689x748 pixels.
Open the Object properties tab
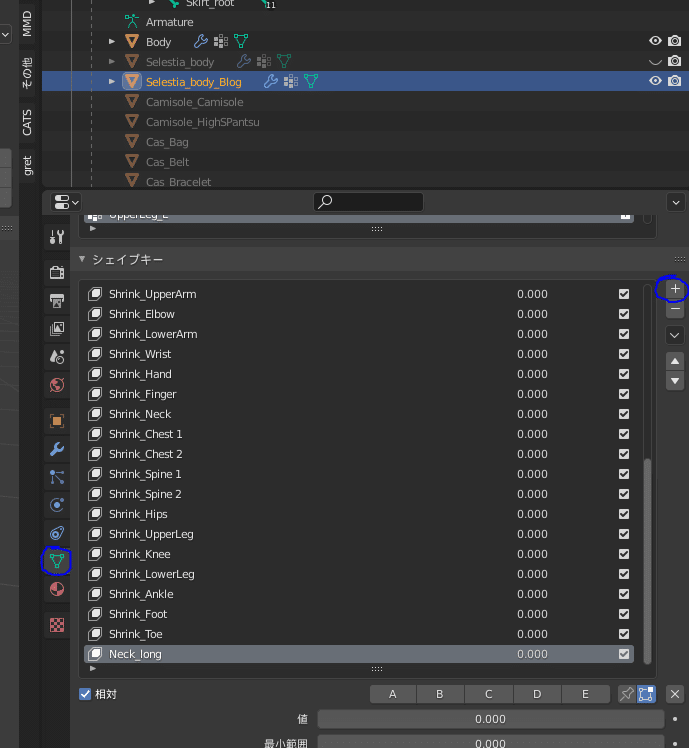point(57,421)
